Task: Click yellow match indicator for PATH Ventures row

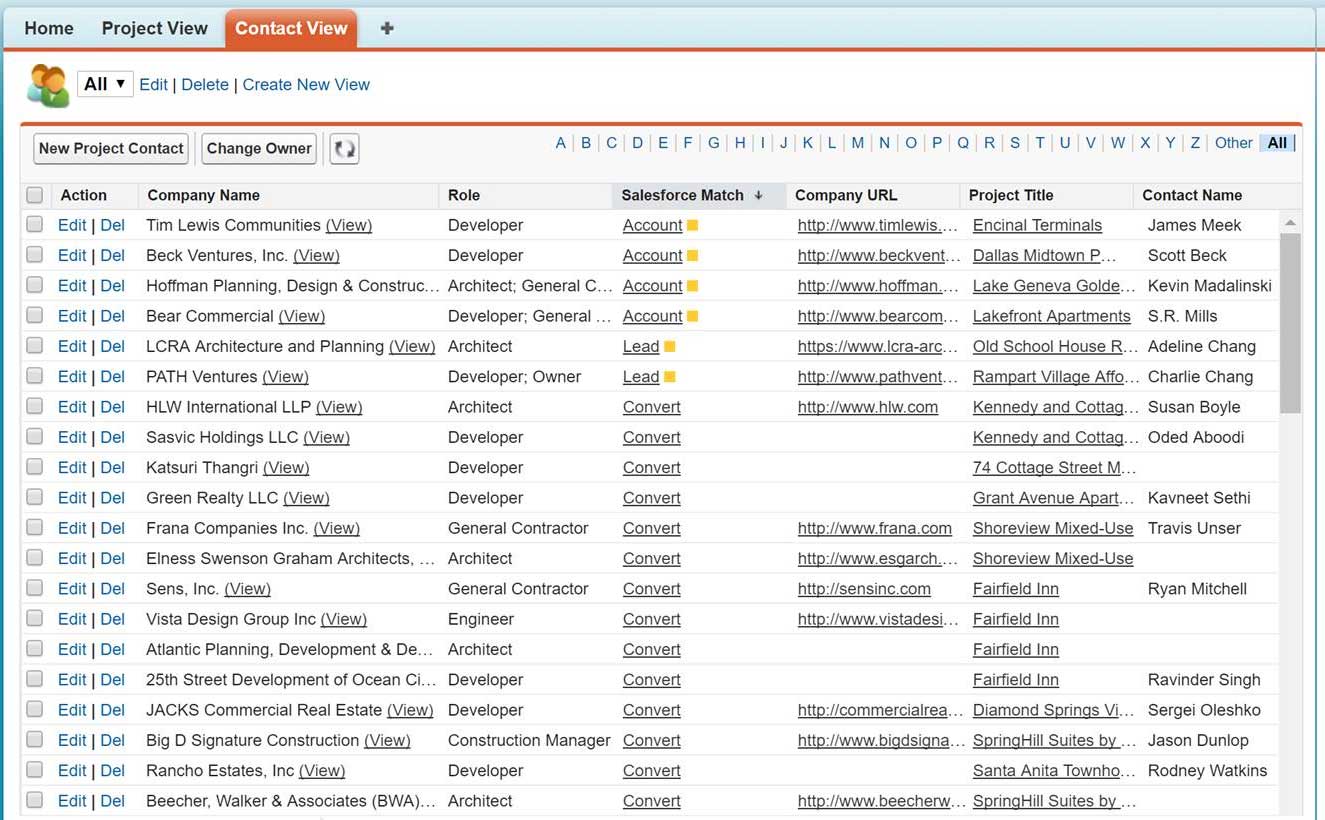Action: pyautogui.click(x=670, y=377)
